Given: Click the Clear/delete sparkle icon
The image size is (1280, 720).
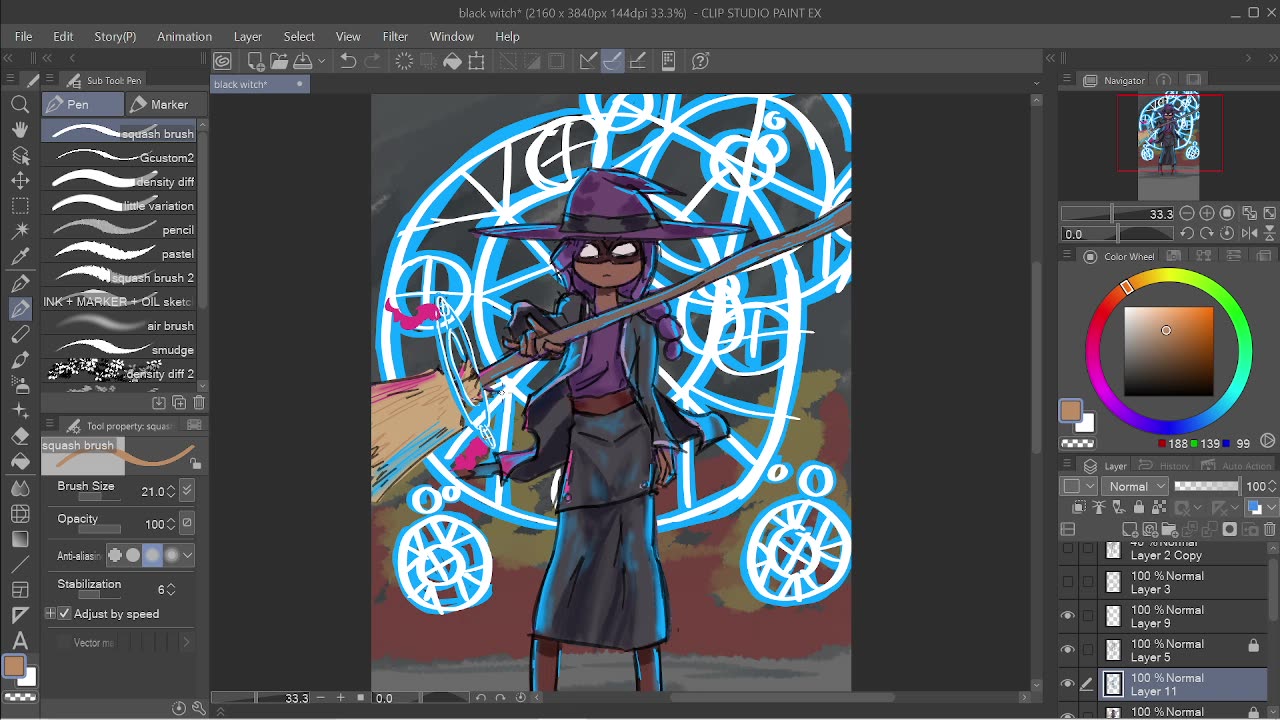Looking at the screenshot, I should (x=404, y=61).
